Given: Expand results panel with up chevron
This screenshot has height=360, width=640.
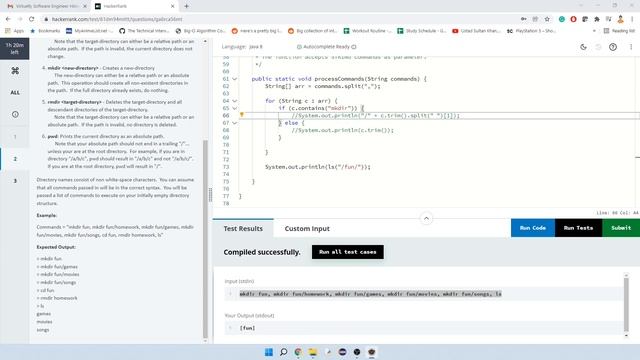Looking at the screenshot, I should [x=426, y=218].
